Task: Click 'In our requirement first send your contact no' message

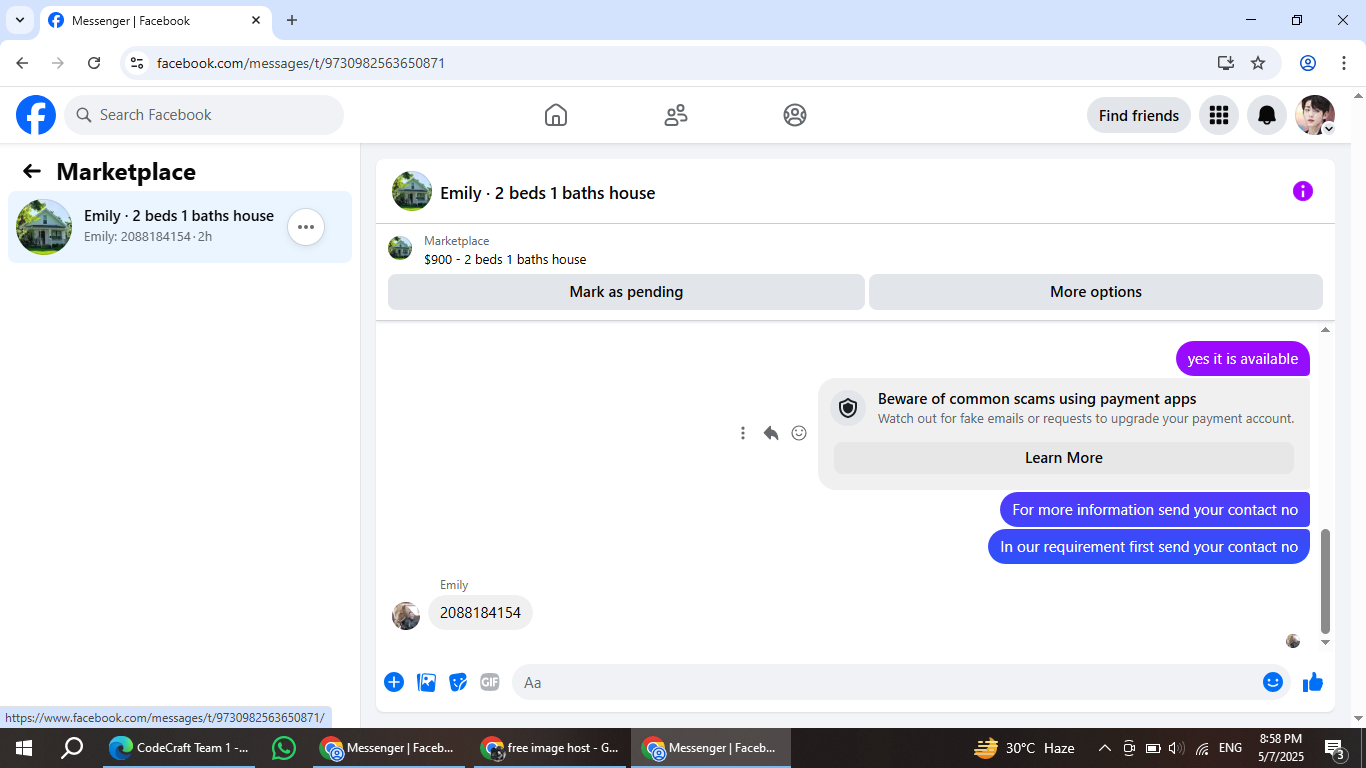Action: click(x=1149, y=547)
